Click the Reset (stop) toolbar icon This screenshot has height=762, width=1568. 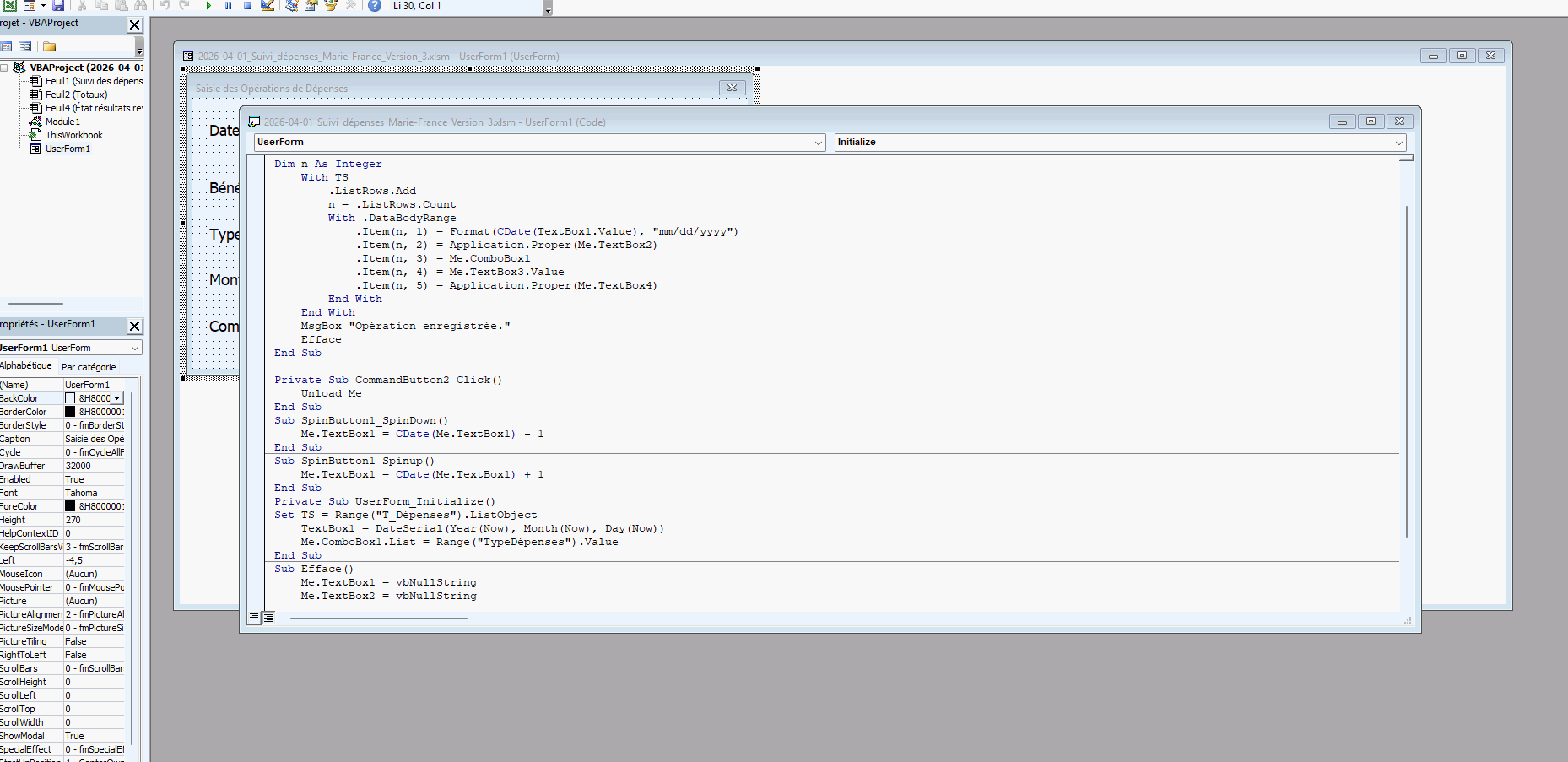click(248, 6)
